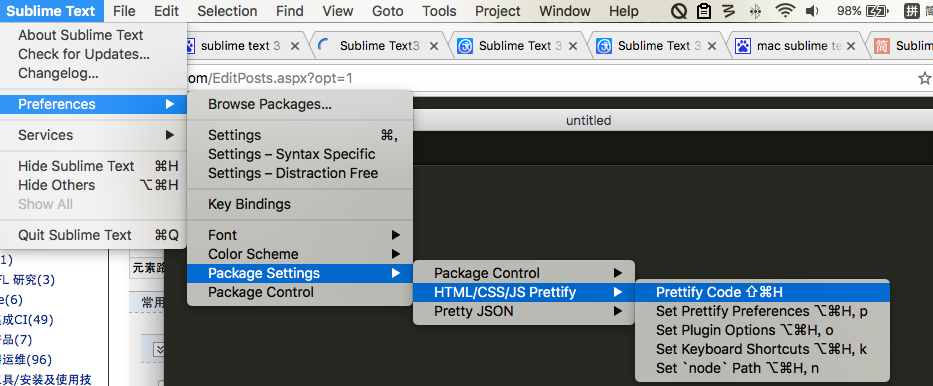This screenshot has height=386, width=933.
Task: Close the 'sublime text 3' browser tab
Action: click(295, 46)
